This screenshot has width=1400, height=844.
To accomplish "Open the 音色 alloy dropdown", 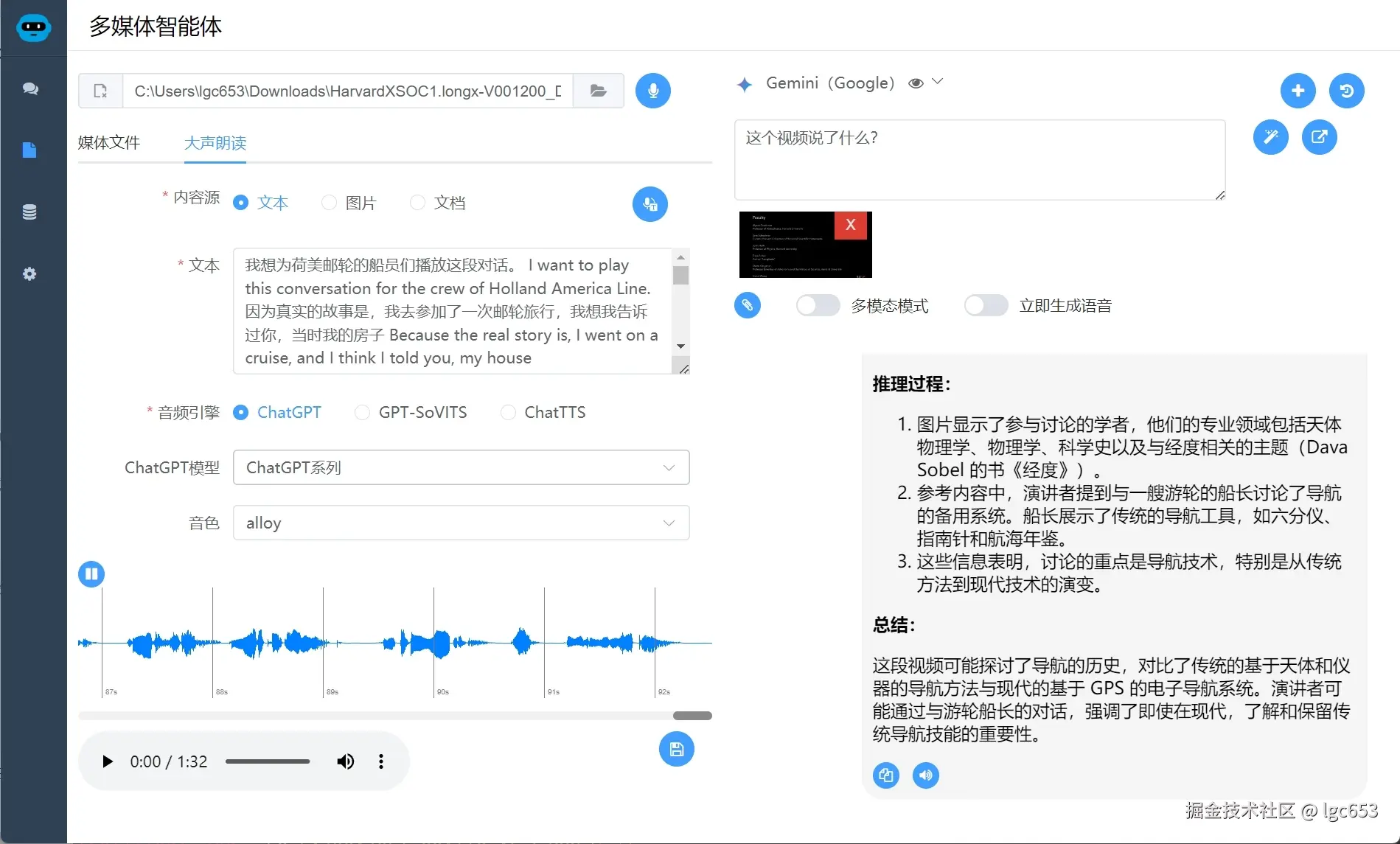I will 462,523.
